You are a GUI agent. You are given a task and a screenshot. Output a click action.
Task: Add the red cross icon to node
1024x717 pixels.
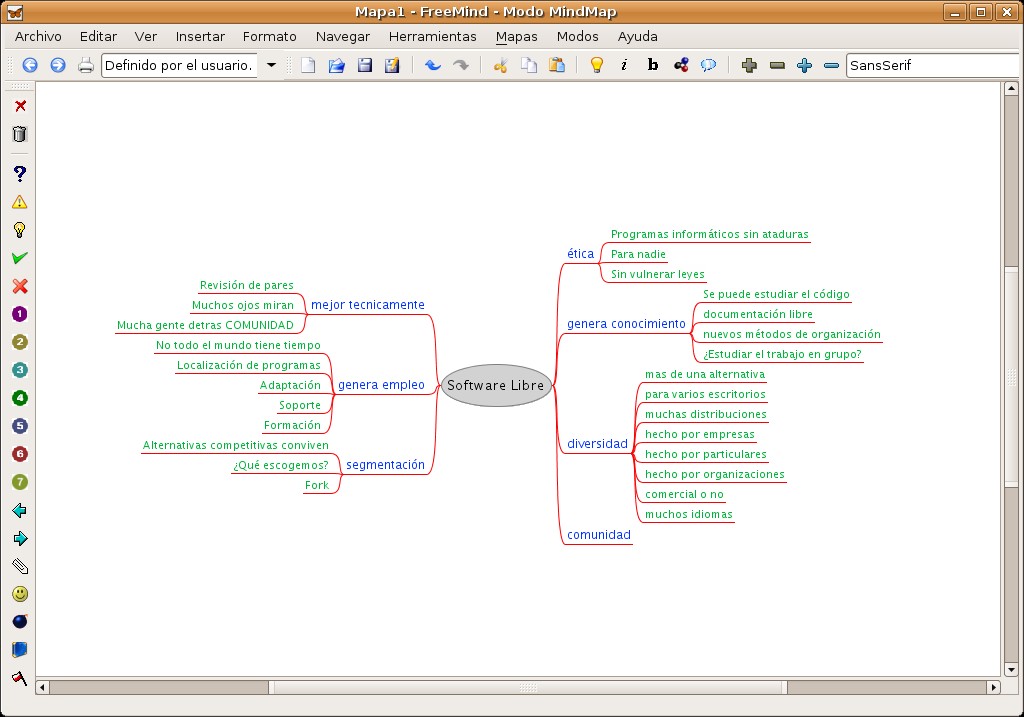[x=20, y=286]
